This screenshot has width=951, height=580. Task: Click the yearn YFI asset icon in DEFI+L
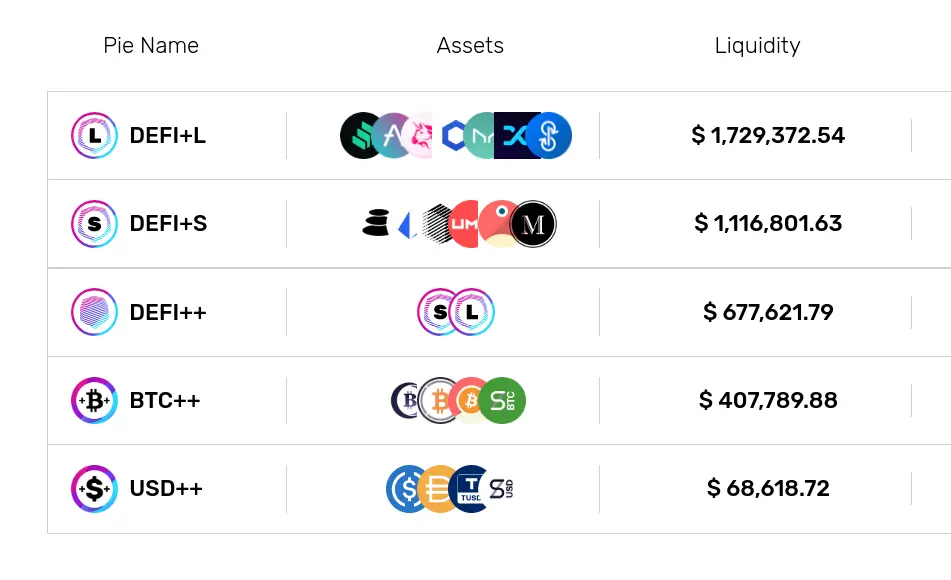pyautogui.click(x=548, y=135)
